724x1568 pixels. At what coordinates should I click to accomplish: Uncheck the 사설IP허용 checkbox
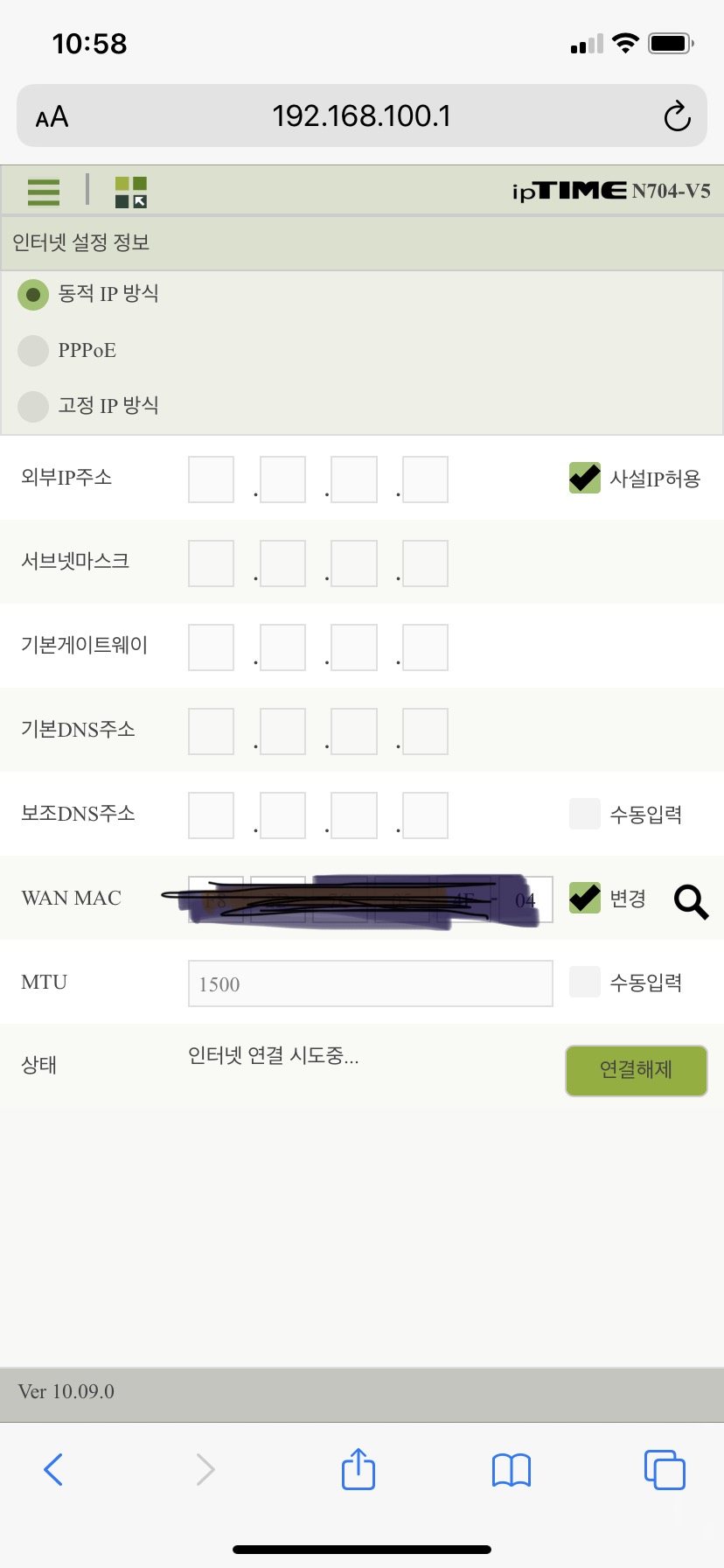585,478
